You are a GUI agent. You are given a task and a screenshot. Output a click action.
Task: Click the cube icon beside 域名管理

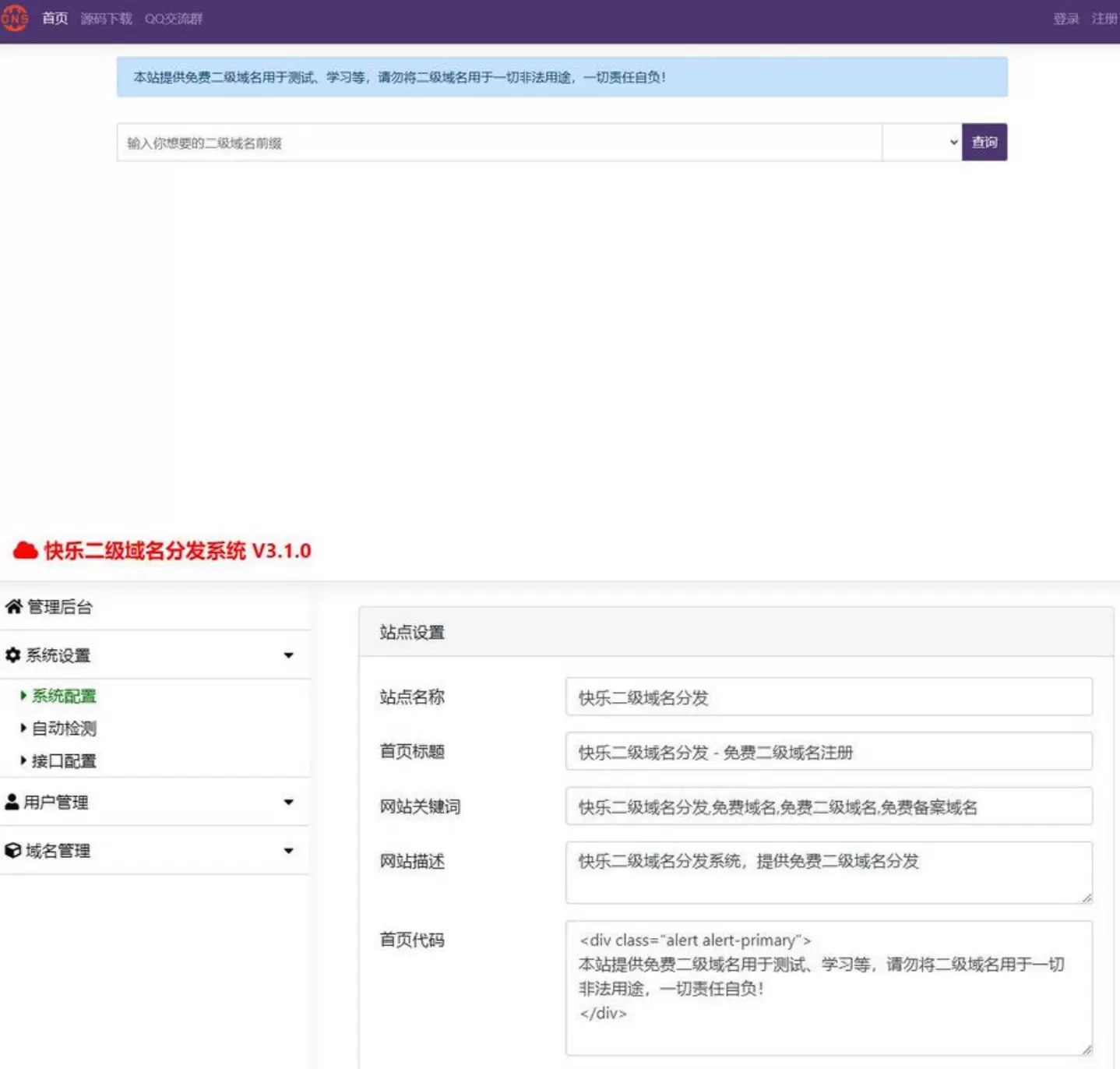(x=12, y=850)
